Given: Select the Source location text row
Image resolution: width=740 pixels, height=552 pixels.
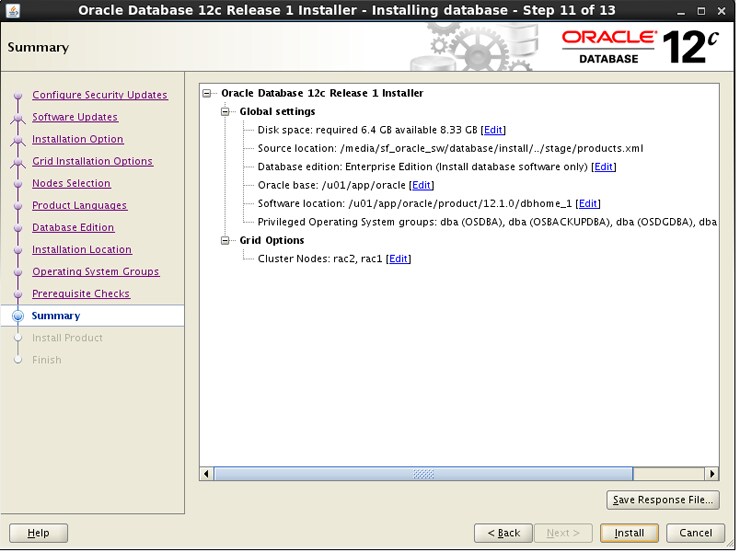Looking at the screenshot, I should [x=450, y=149].
